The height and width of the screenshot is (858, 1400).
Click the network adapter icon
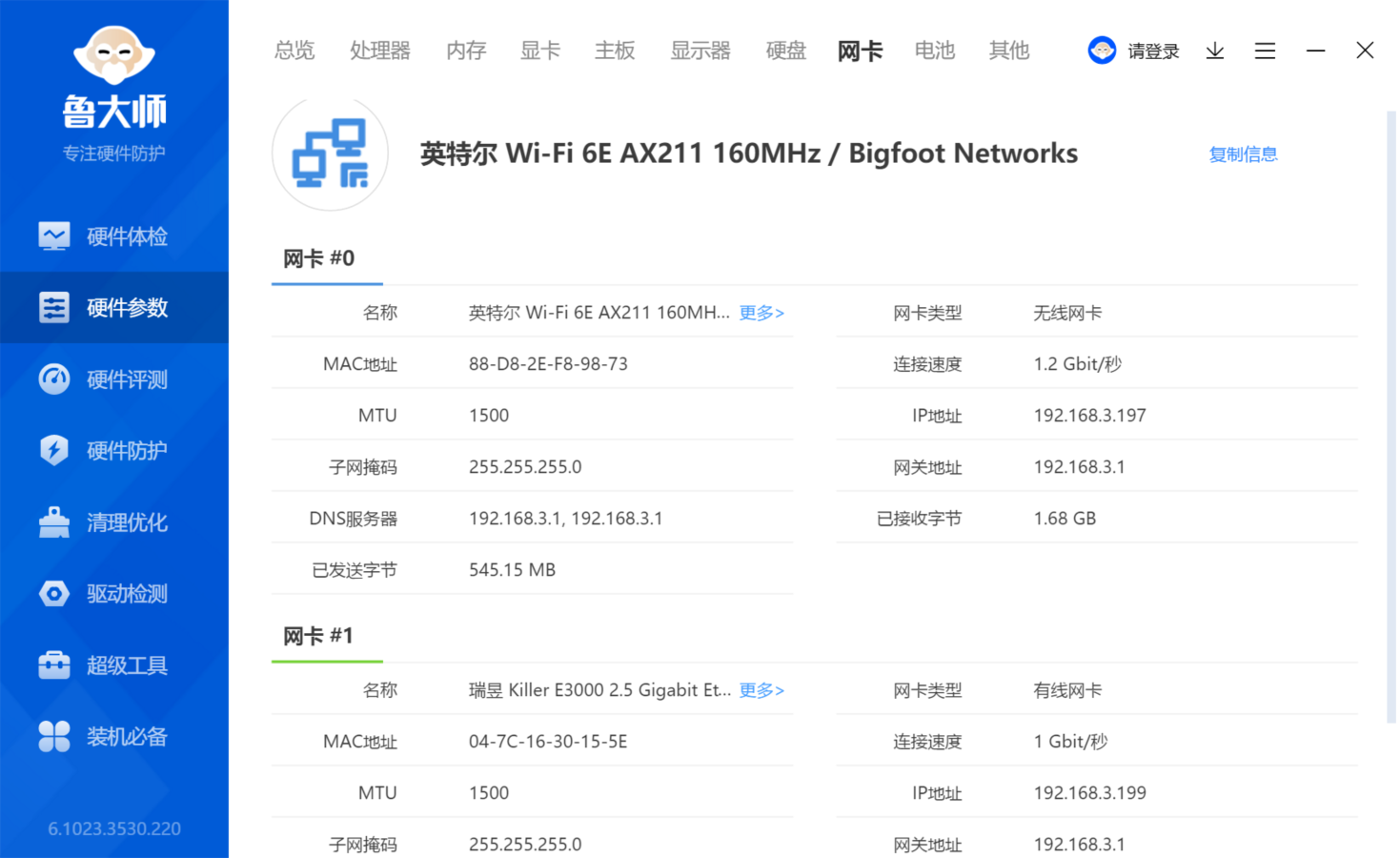pyautogui.click(x=331, y=153)
